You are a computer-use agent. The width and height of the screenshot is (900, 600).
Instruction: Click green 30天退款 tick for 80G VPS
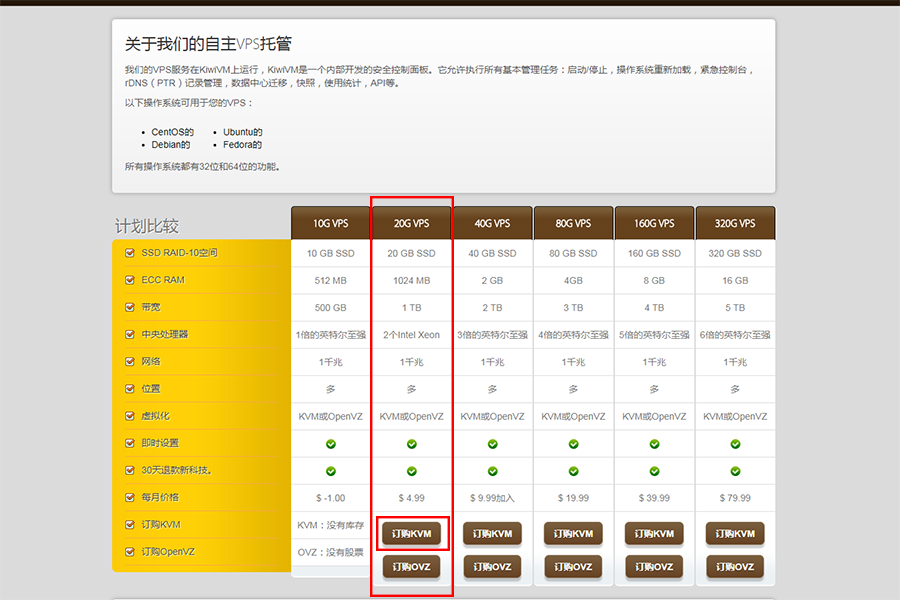pos(573,471)
